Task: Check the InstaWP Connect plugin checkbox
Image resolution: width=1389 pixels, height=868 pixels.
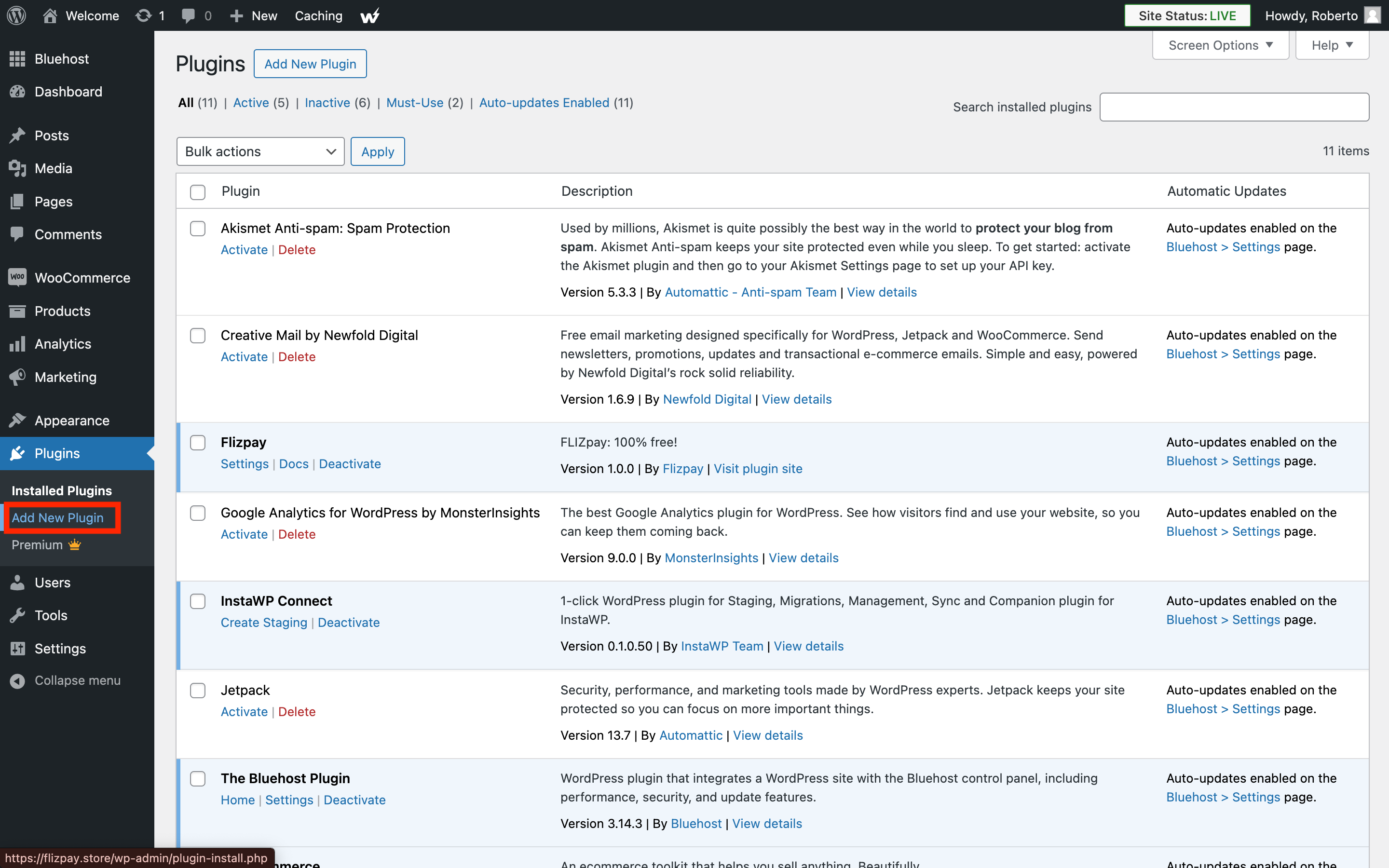Action: point(197,601)
